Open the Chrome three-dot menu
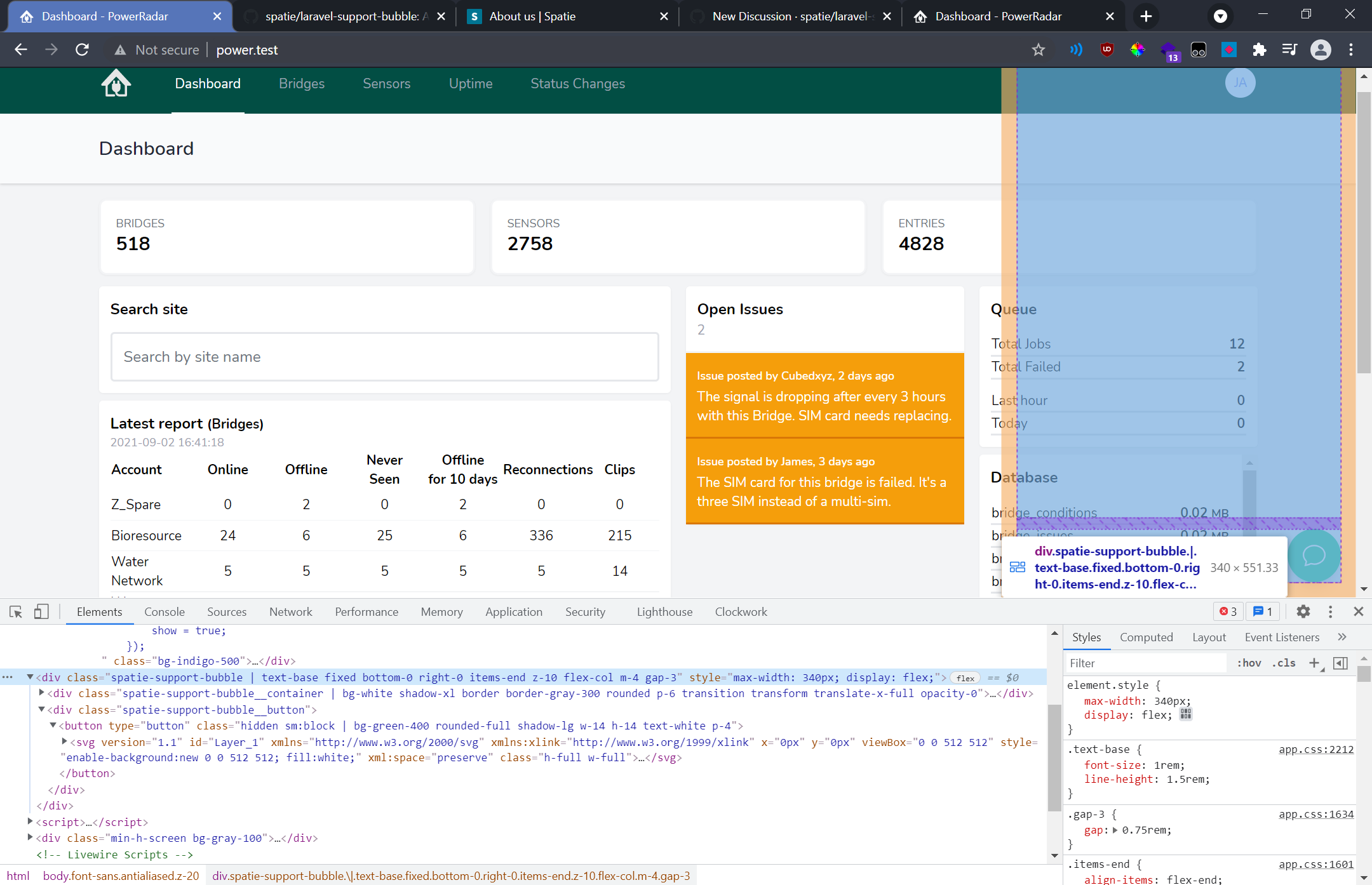This screenshot has height=885, width=1372. 1351,50
